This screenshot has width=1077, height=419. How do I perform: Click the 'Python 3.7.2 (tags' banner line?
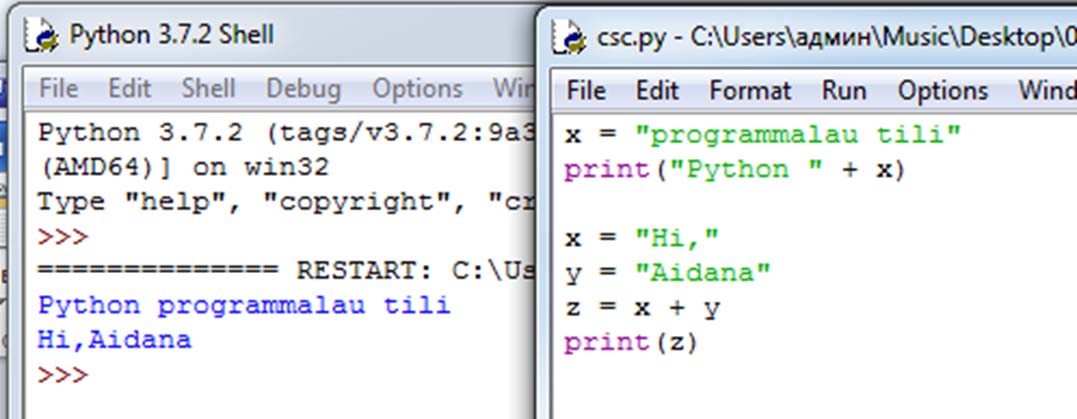[x=286, y=133]
